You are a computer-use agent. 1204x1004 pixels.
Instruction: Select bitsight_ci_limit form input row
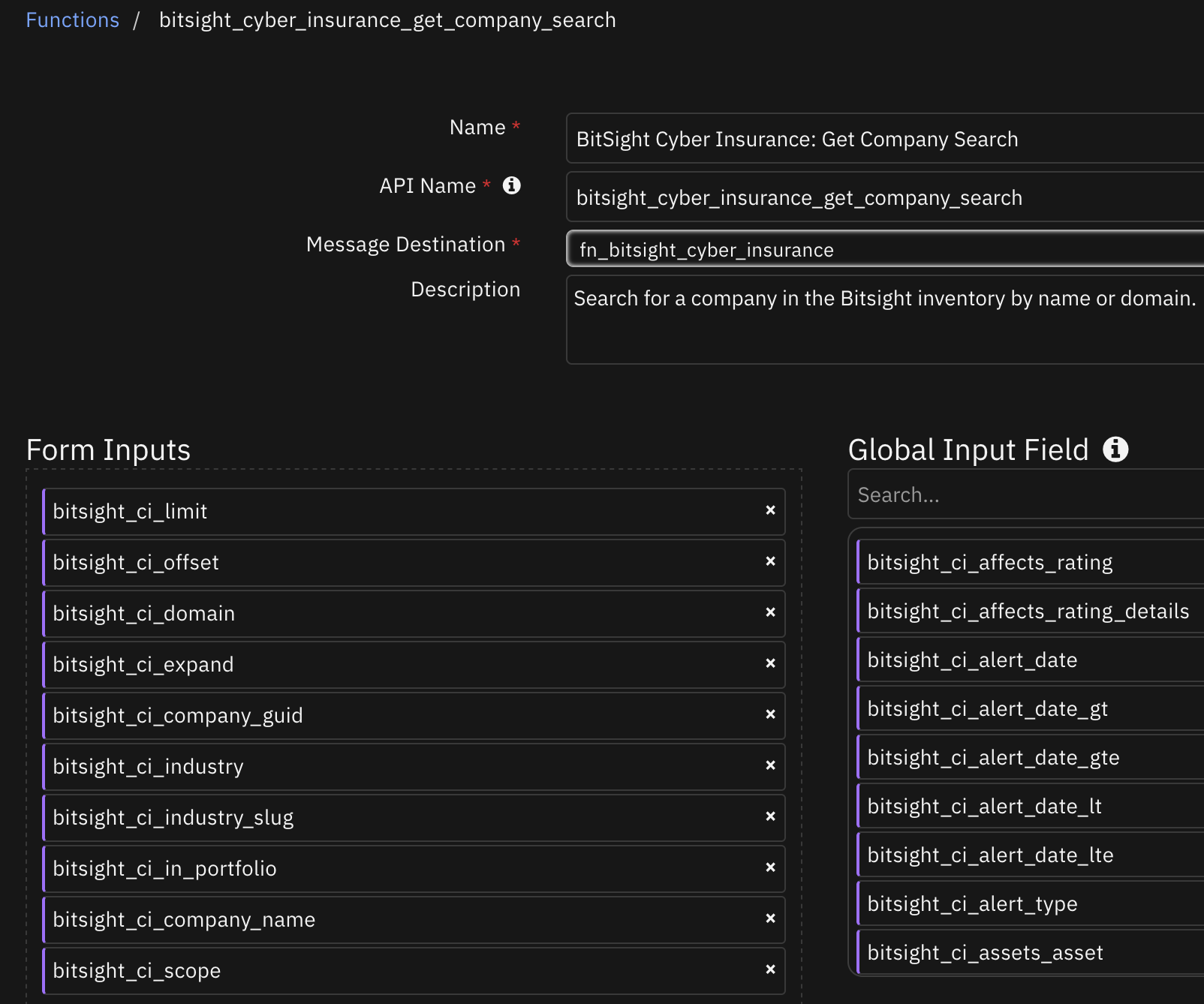point(414,512)
